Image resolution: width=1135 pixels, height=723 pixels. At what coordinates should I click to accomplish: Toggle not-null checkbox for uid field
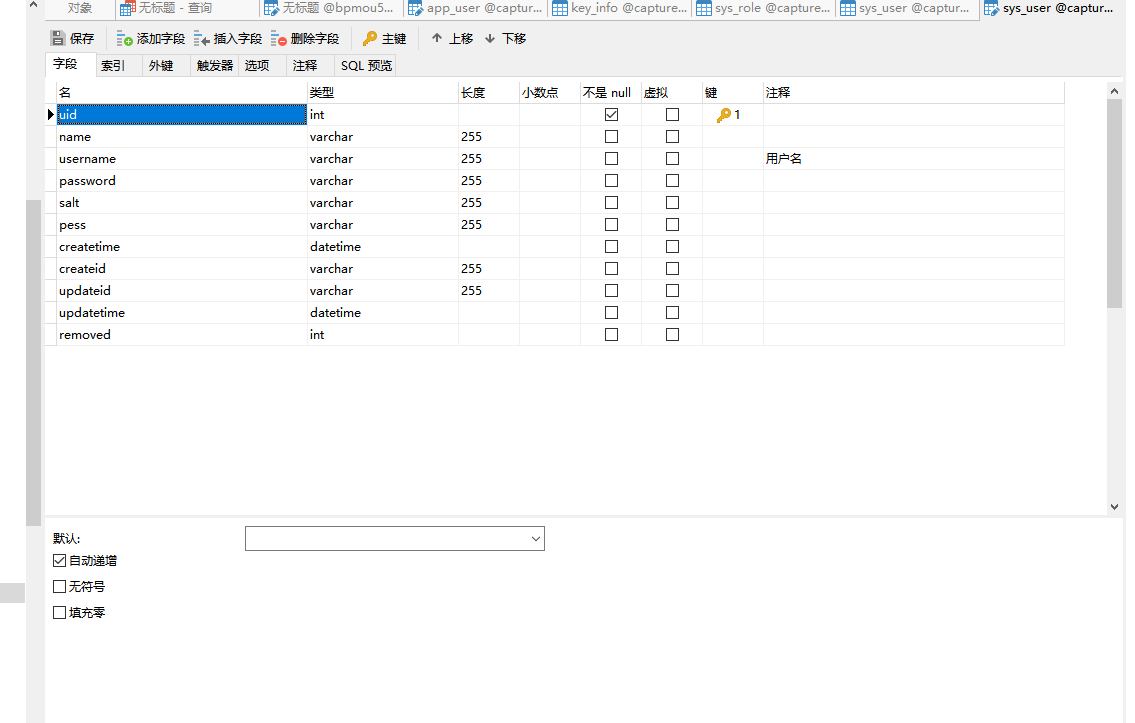coord(612,114)
